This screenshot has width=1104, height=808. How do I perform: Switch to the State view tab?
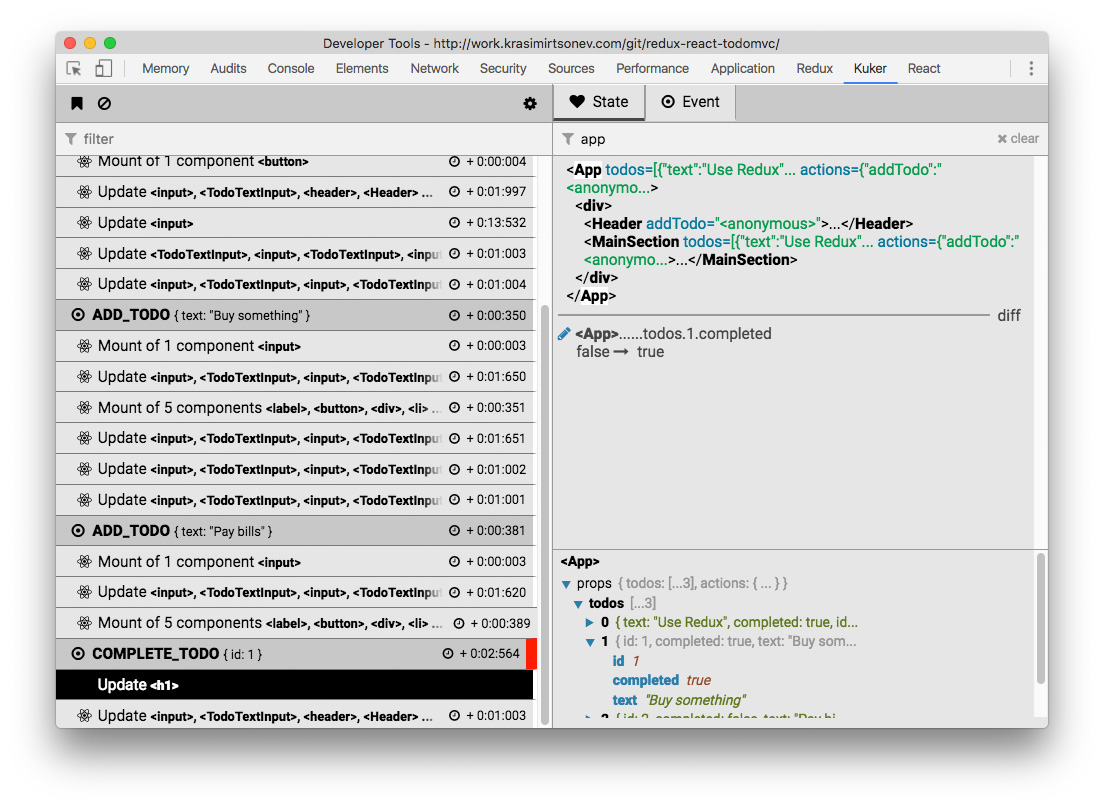[x=599, y=102]
